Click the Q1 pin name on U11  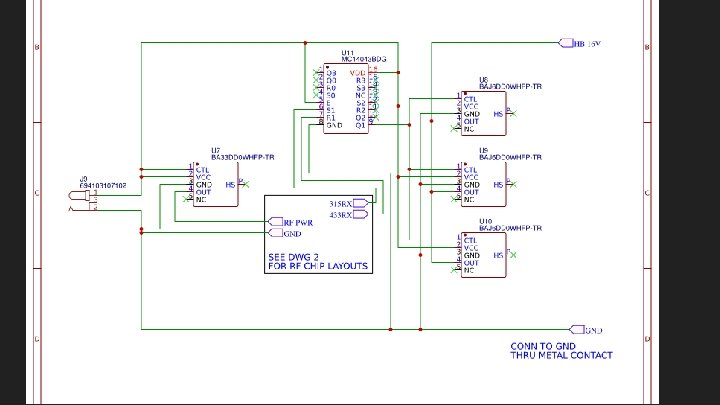360,125
